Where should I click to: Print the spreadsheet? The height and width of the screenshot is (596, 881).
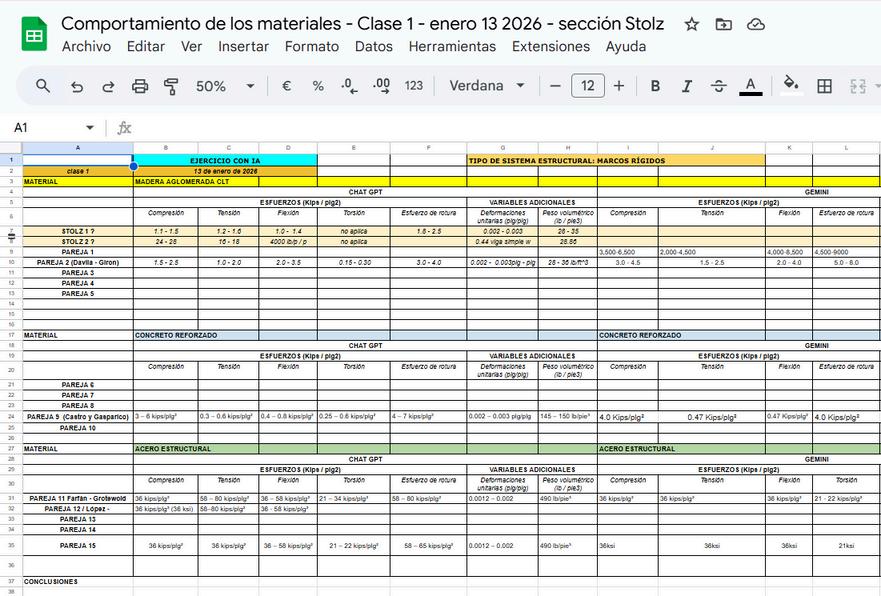[140, 86]
